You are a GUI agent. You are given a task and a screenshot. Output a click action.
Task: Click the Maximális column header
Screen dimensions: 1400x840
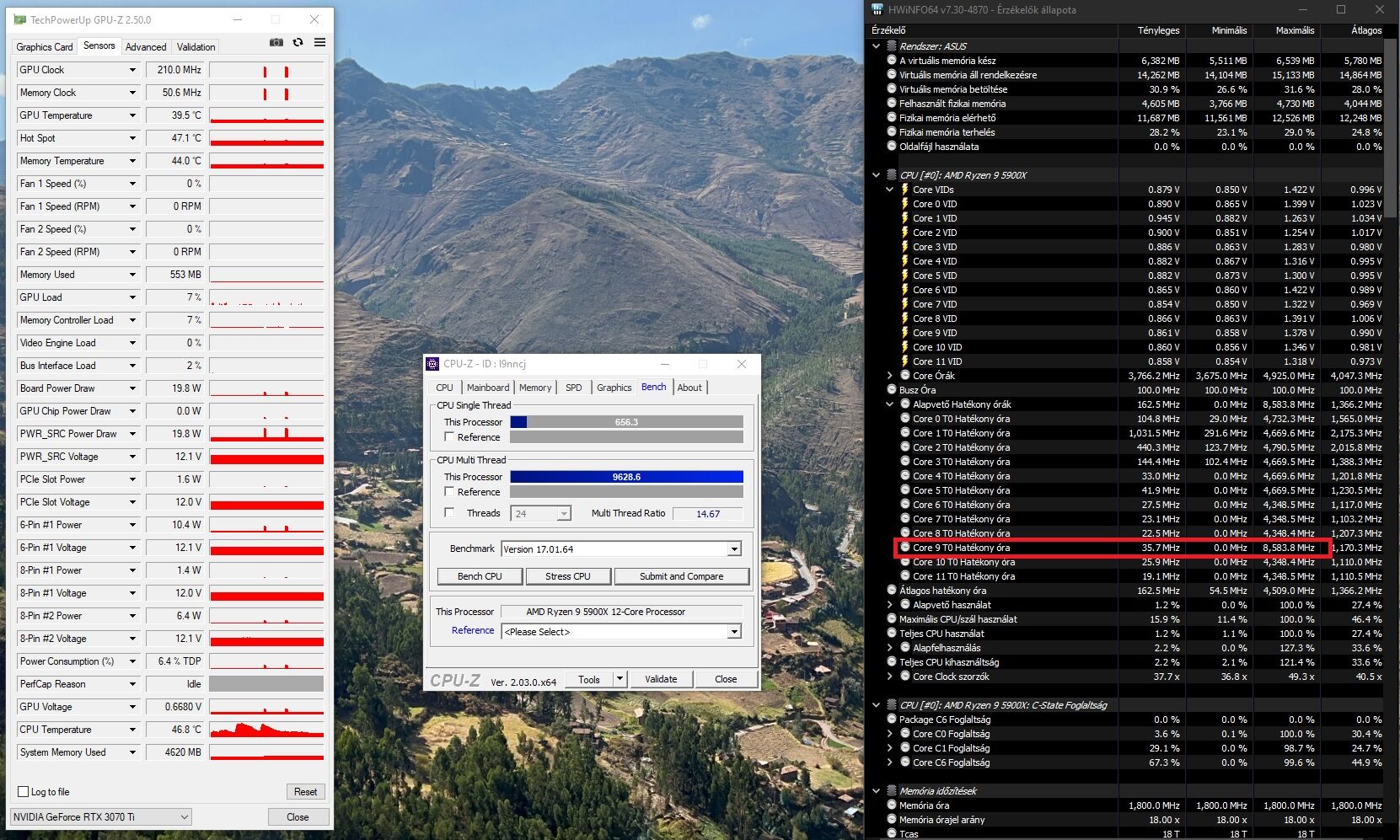(1285, 30)
